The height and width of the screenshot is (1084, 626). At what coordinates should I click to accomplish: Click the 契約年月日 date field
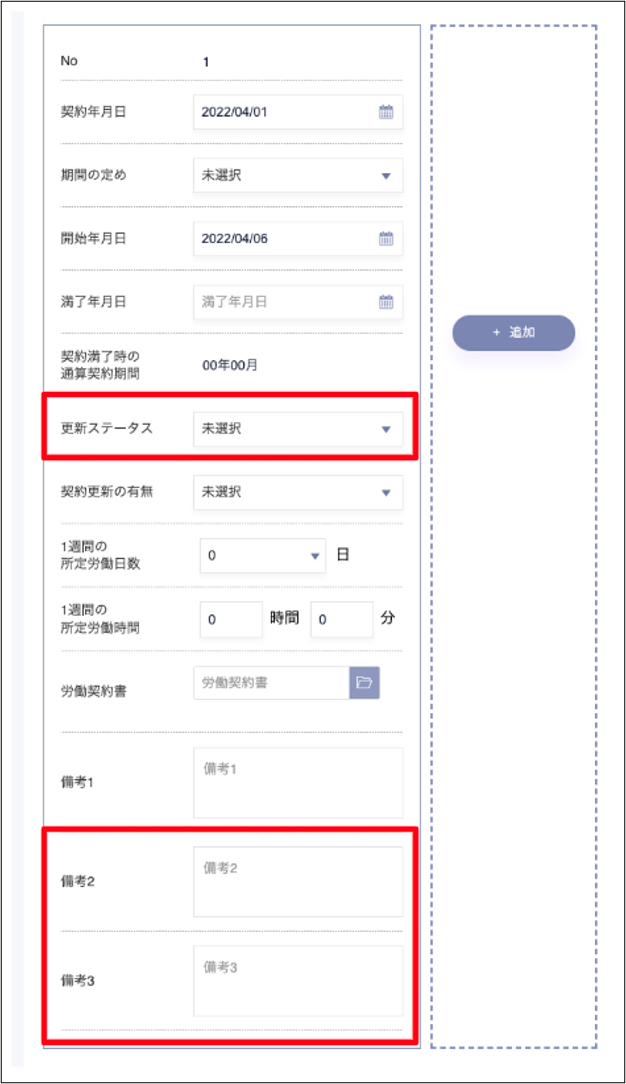[x=280, y=112]
